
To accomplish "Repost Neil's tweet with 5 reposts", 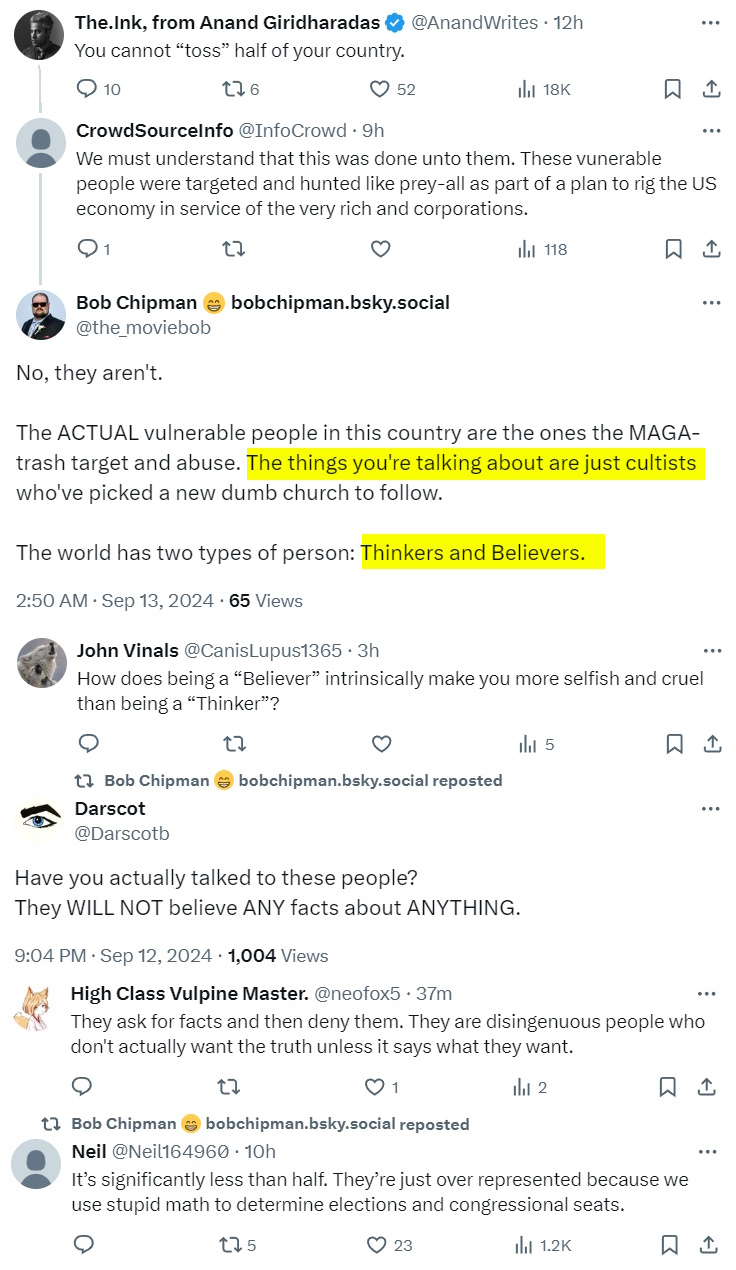I will click(x=230, y=1245).
